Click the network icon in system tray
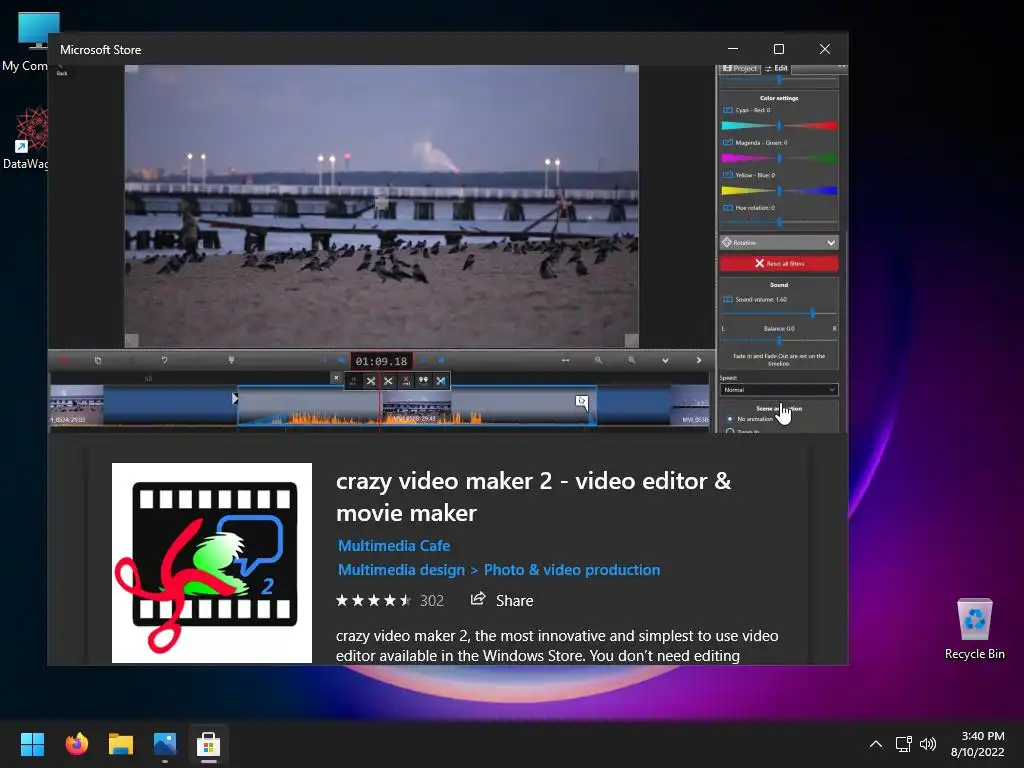Viewport: 1024px width, 768px height. click(903, 744)
